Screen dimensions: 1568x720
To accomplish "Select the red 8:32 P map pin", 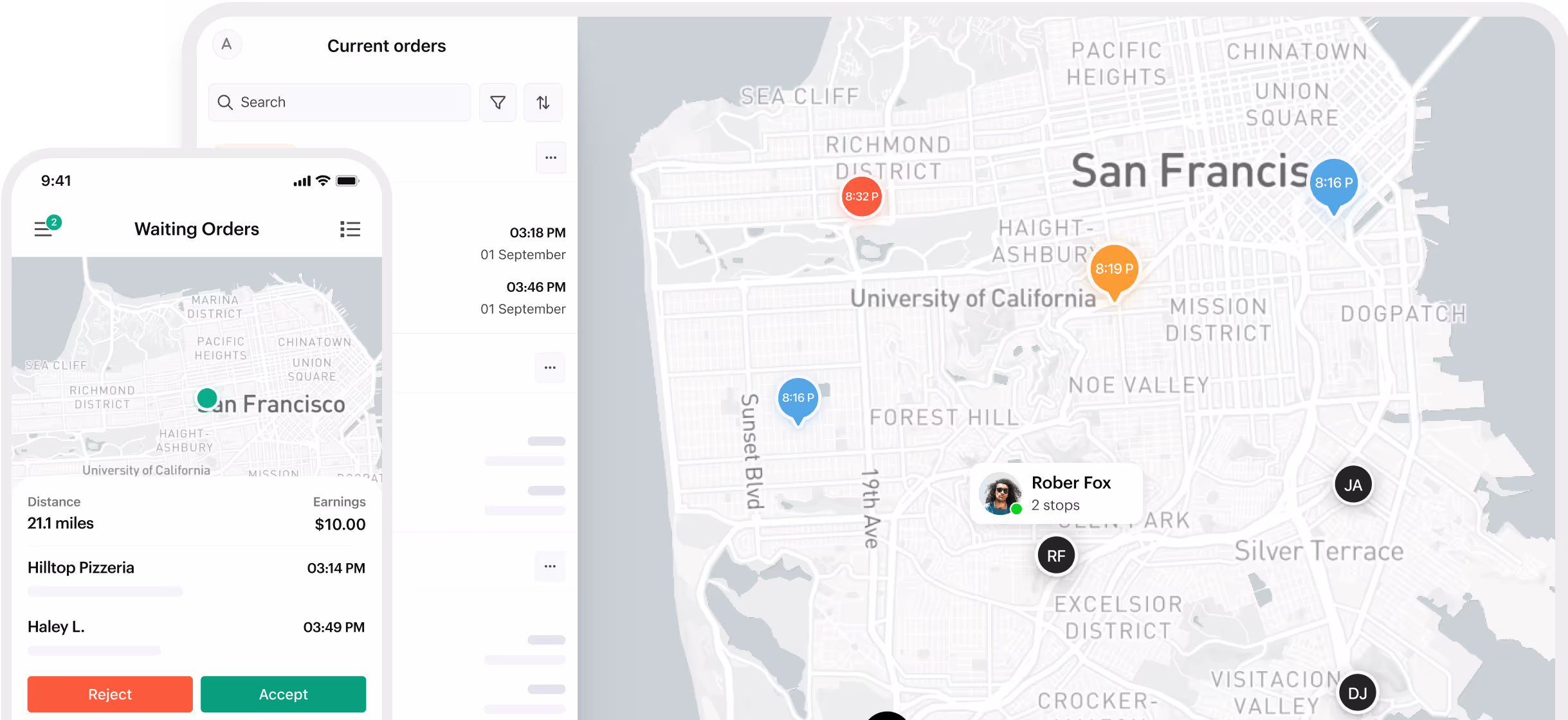I will coord(861,197).
